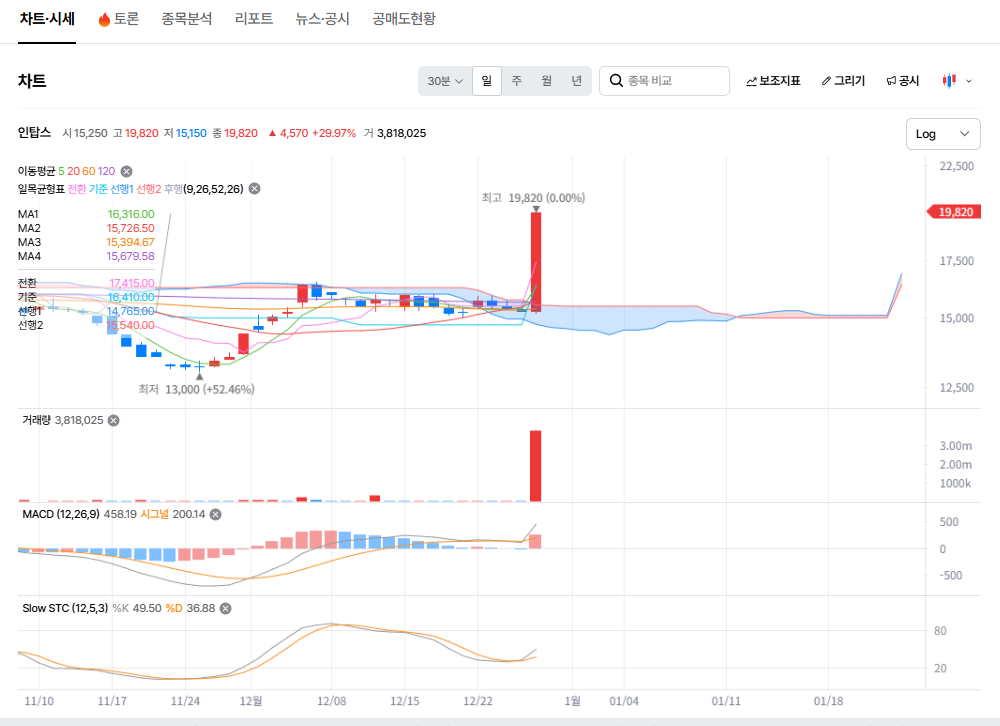Open the 보조지표 indicators menu
The image size is (1000, 726).
point(773,81)
